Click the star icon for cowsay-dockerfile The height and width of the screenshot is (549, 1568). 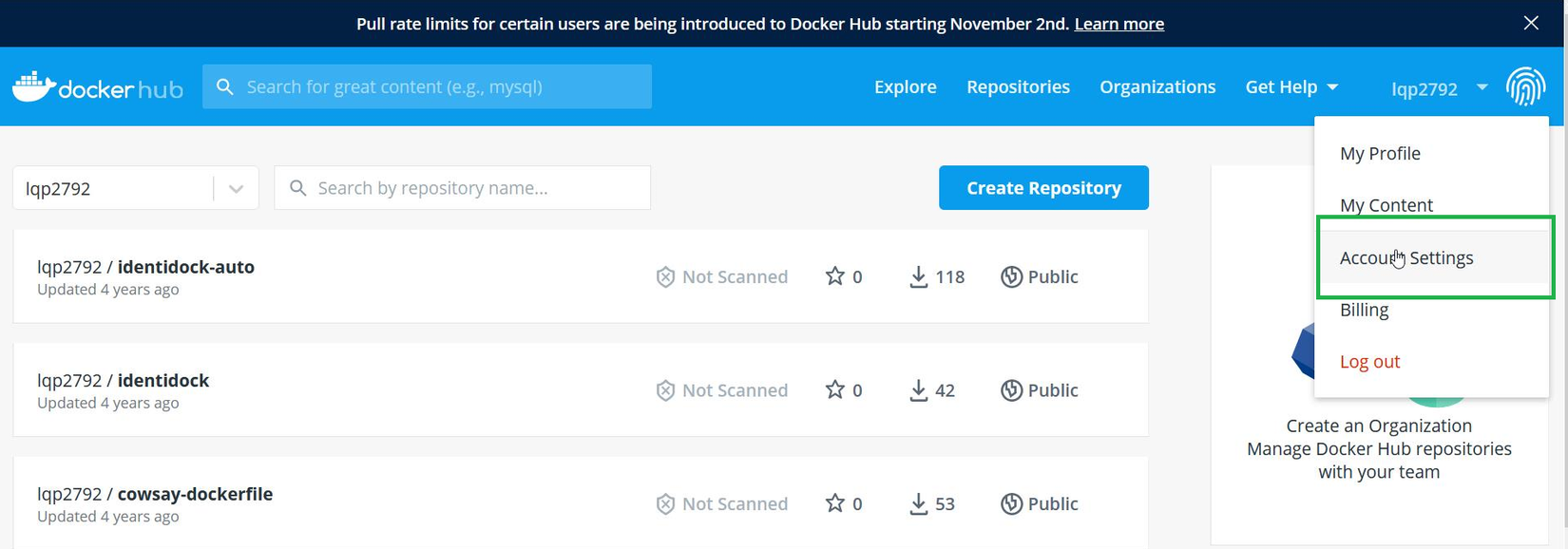pyautogui.click(x=834, y=504)
